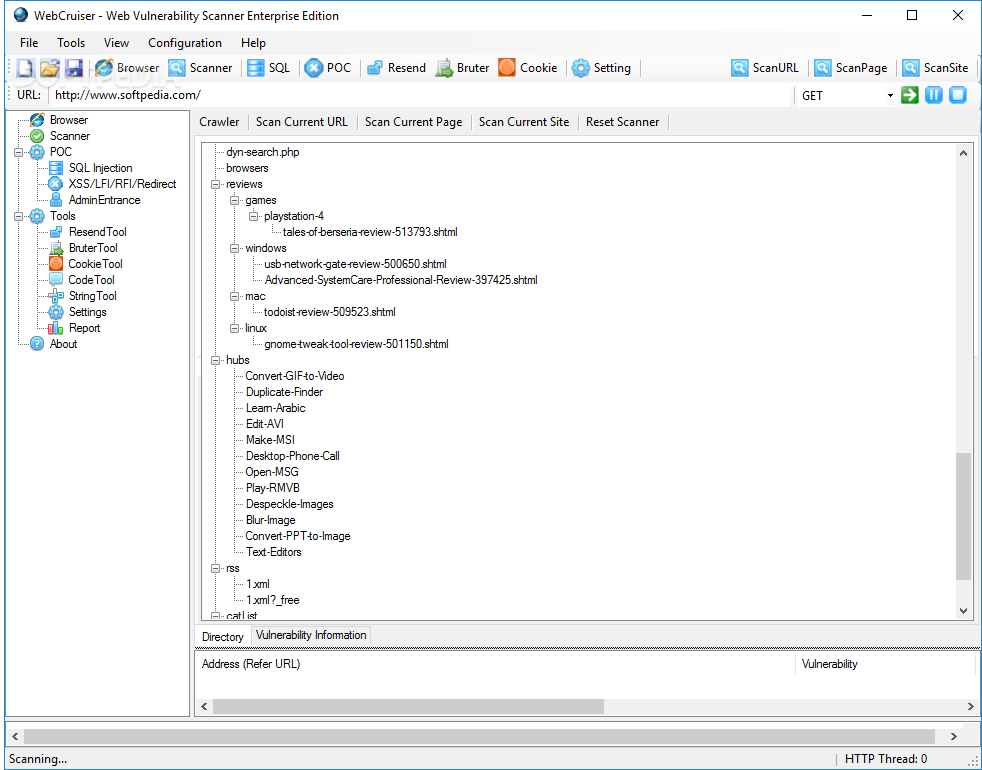
Task: Switch to the Directory tab
Action: pyautogui.click(x=222, y=637)
